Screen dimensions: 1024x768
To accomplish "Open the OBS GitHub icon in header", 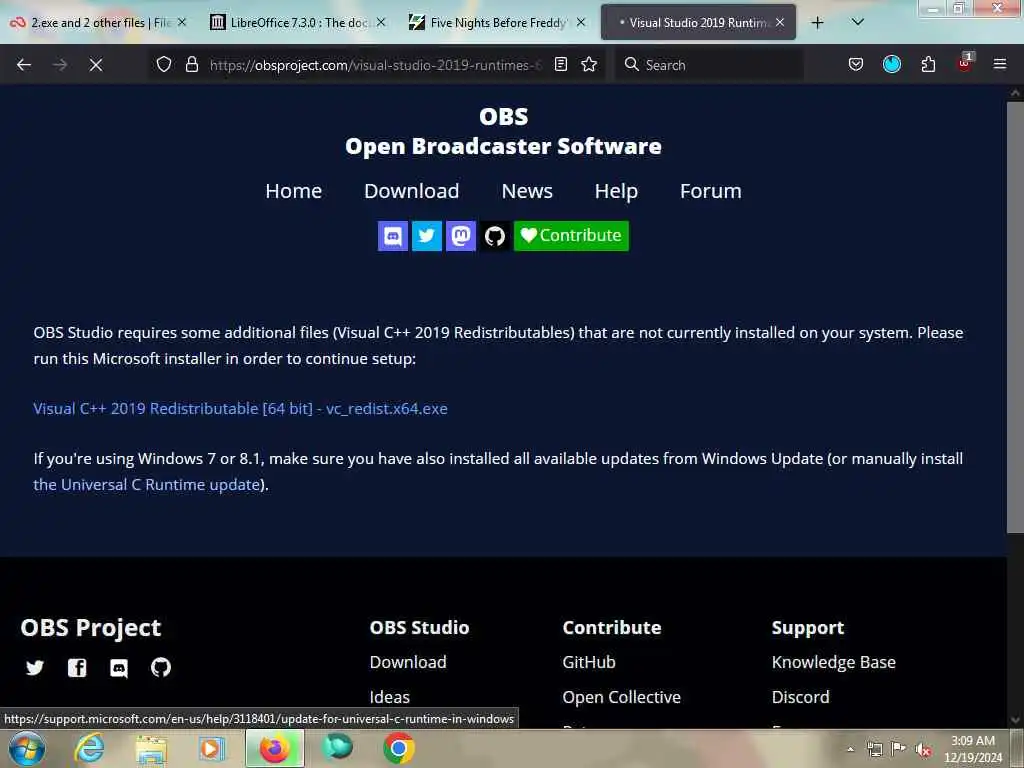I will point(494,236).
